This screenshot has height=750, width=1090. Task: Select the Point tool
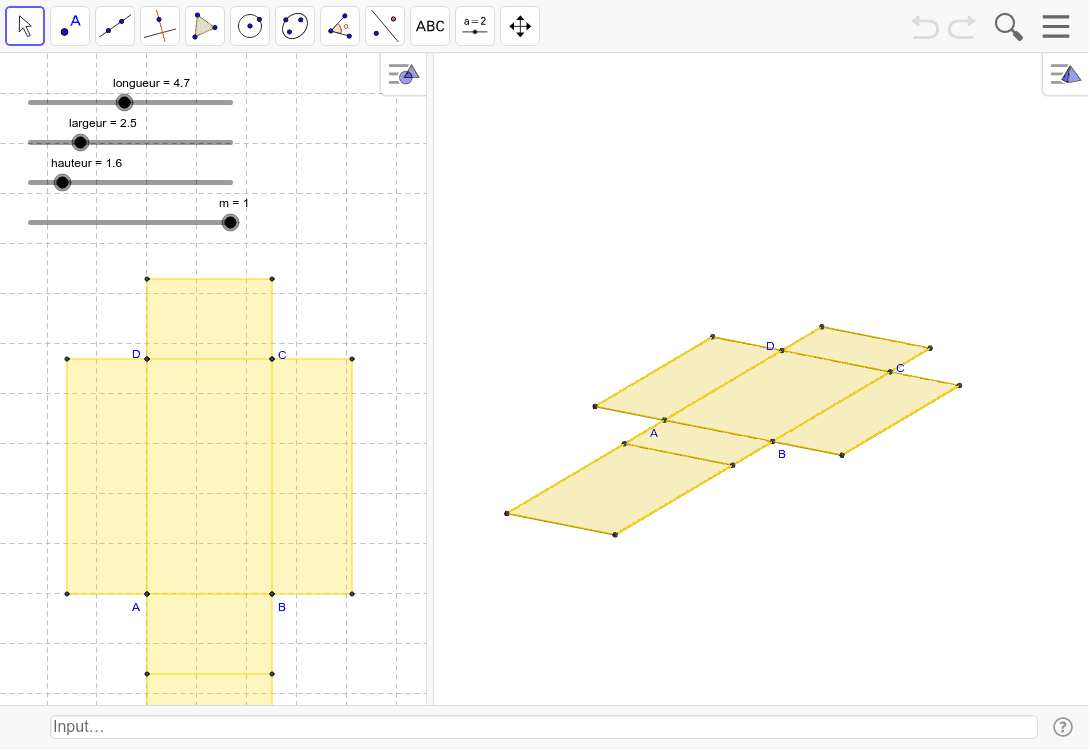(70, 26)
